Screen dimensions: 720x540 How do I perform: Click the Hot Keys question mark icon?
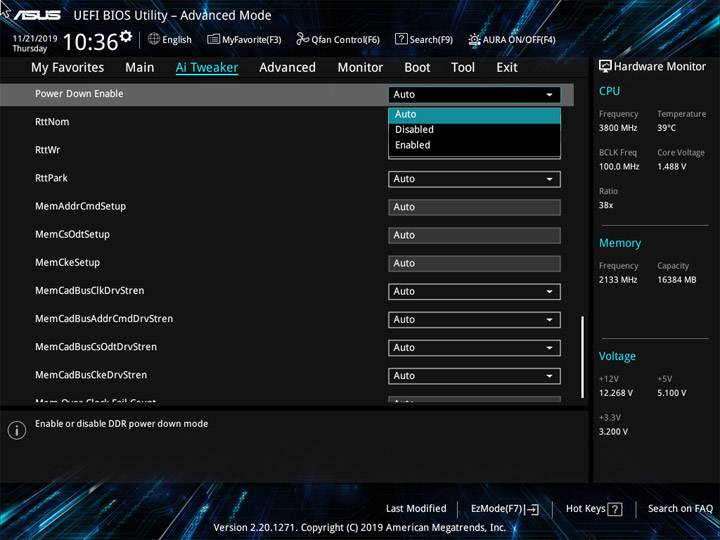pyautogui.click(x=615, y=509)
